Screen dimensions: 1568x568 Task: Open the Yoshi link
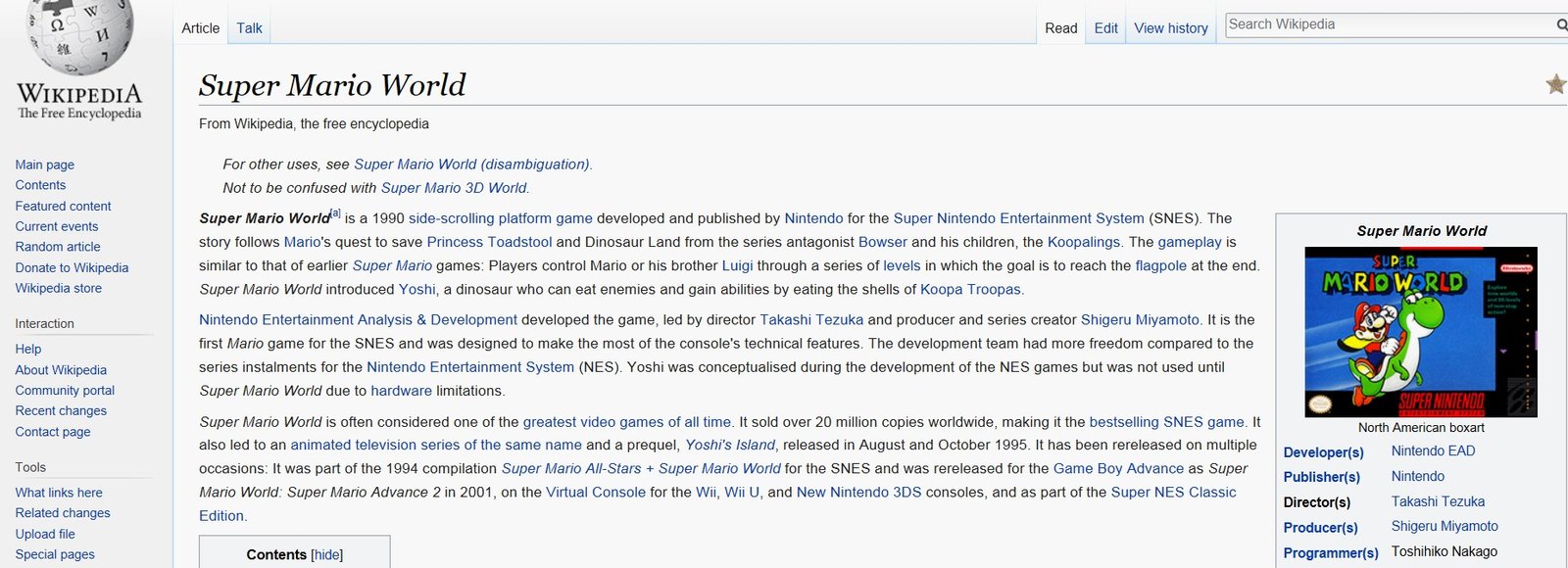pyautogui.click(x=417, y=289)
